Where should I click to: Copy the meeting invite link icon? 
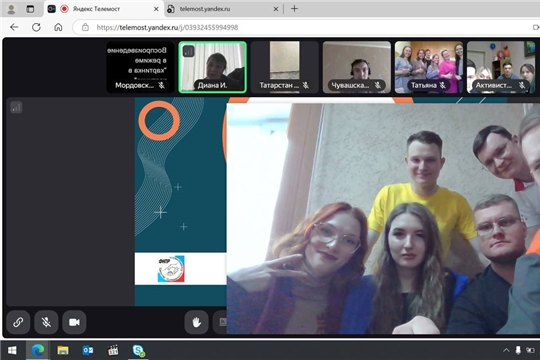point(18,322)
